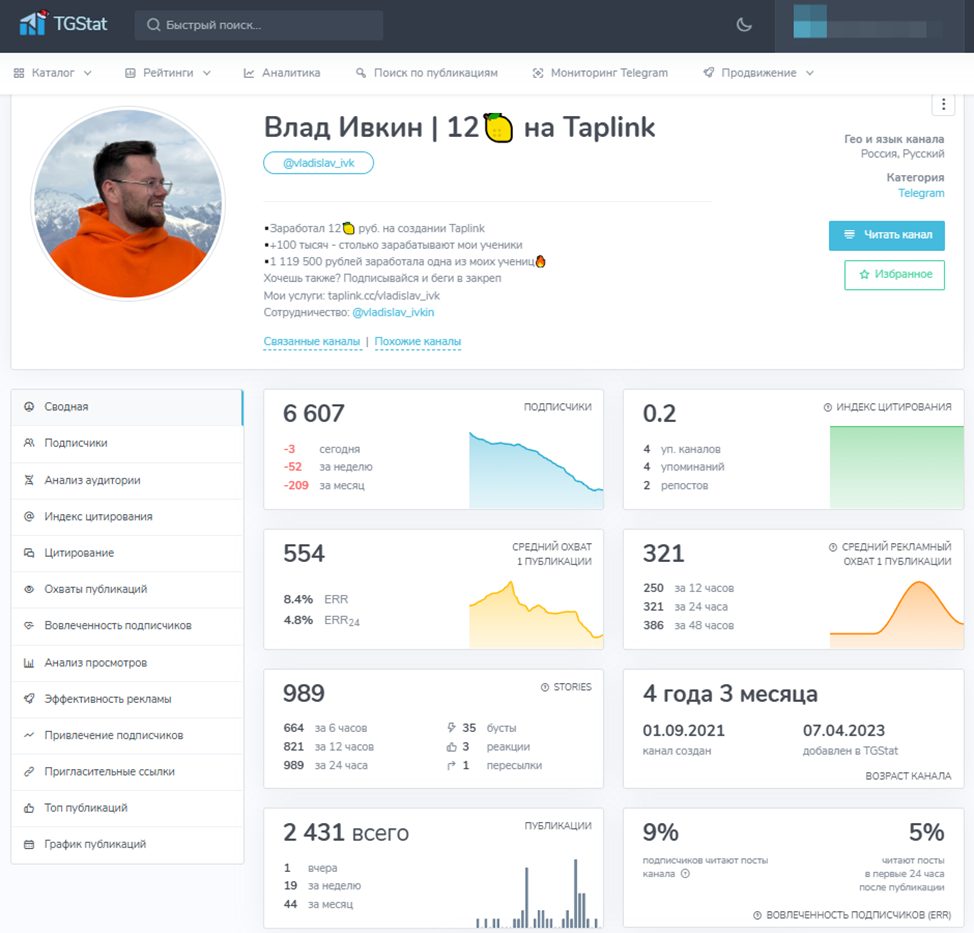Add the channel to Избранное
The height and width of the screenshot is (933, 974).
[x=894, y=274]
